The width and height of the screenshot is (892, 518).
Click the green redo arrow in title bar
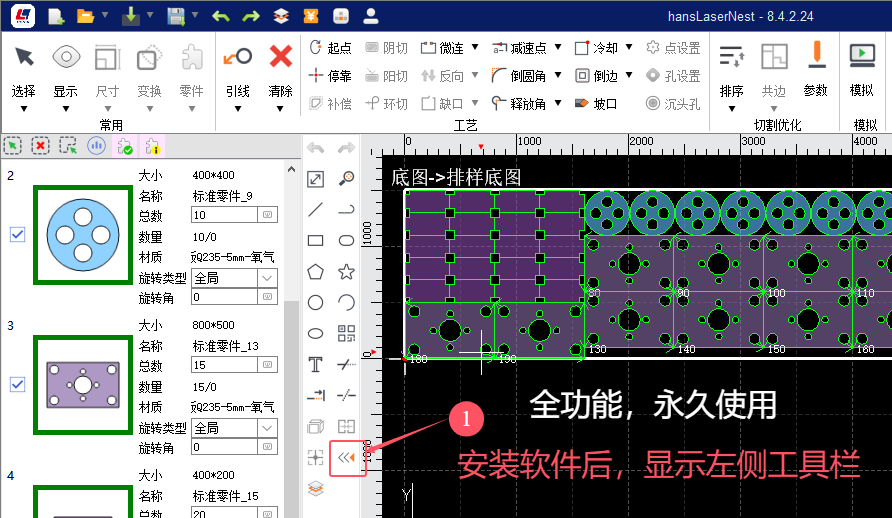(x=251, y=16)
